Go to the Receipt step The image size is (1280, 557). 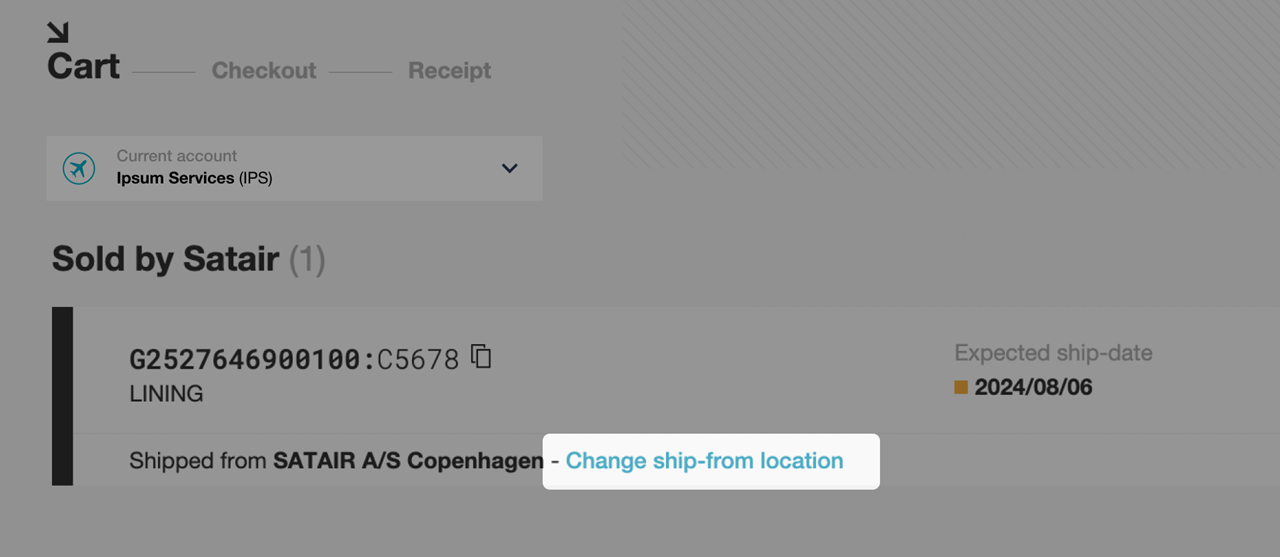pyautogui.click(x=450, y=71)
